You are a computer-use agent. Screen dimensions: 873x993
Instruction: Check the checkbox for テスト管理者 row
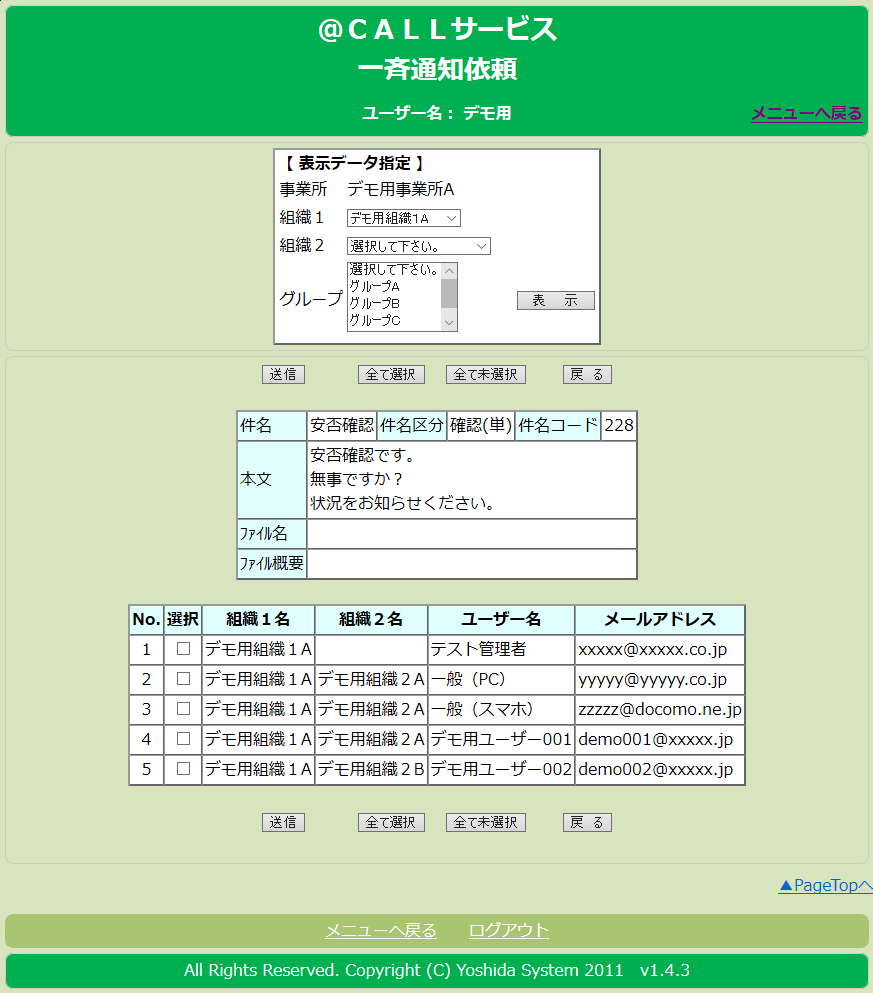(x=183, y=649)
